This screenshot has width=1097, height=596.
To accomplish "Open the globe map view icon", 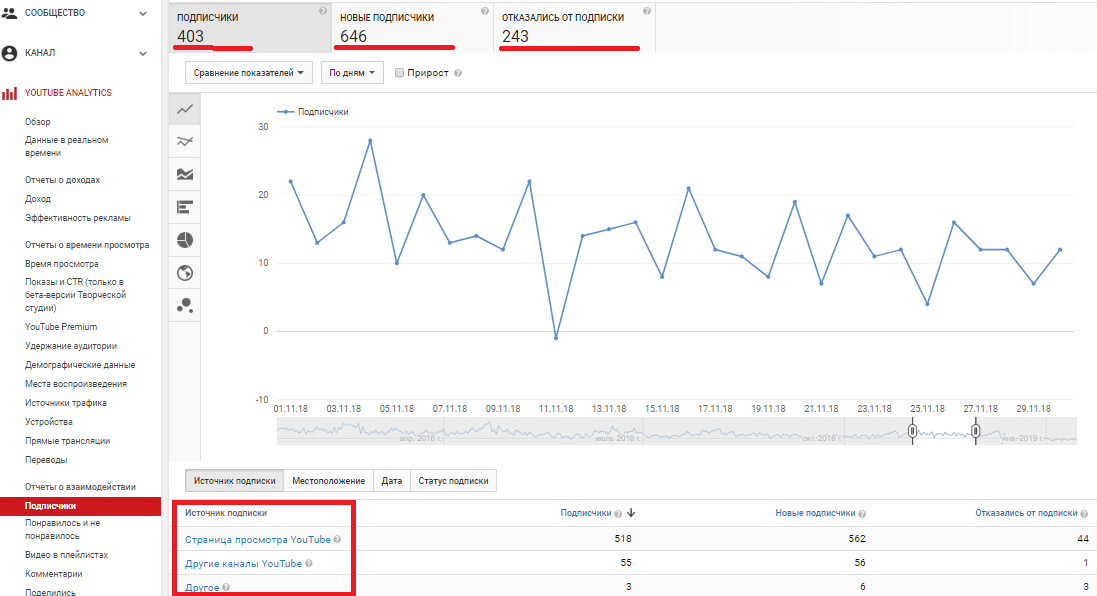I will 184,273.
